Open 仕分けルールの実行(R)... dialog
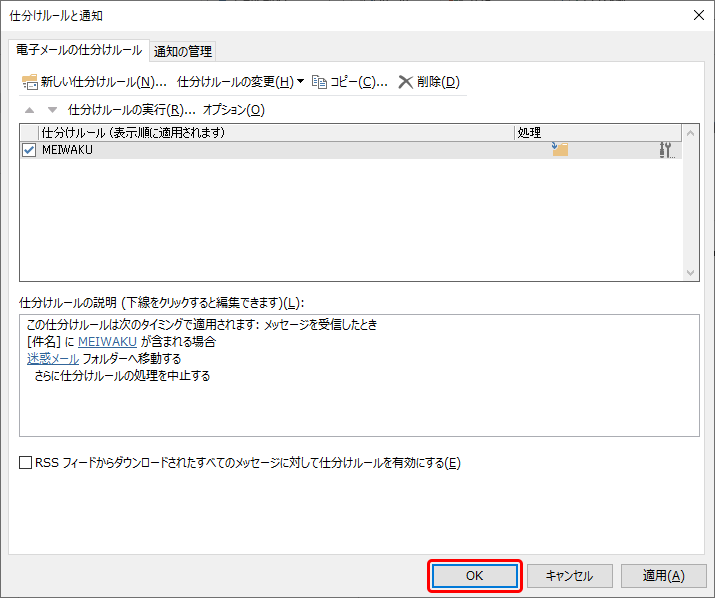The height and width of the screenshot is (598, 715). 132,110
